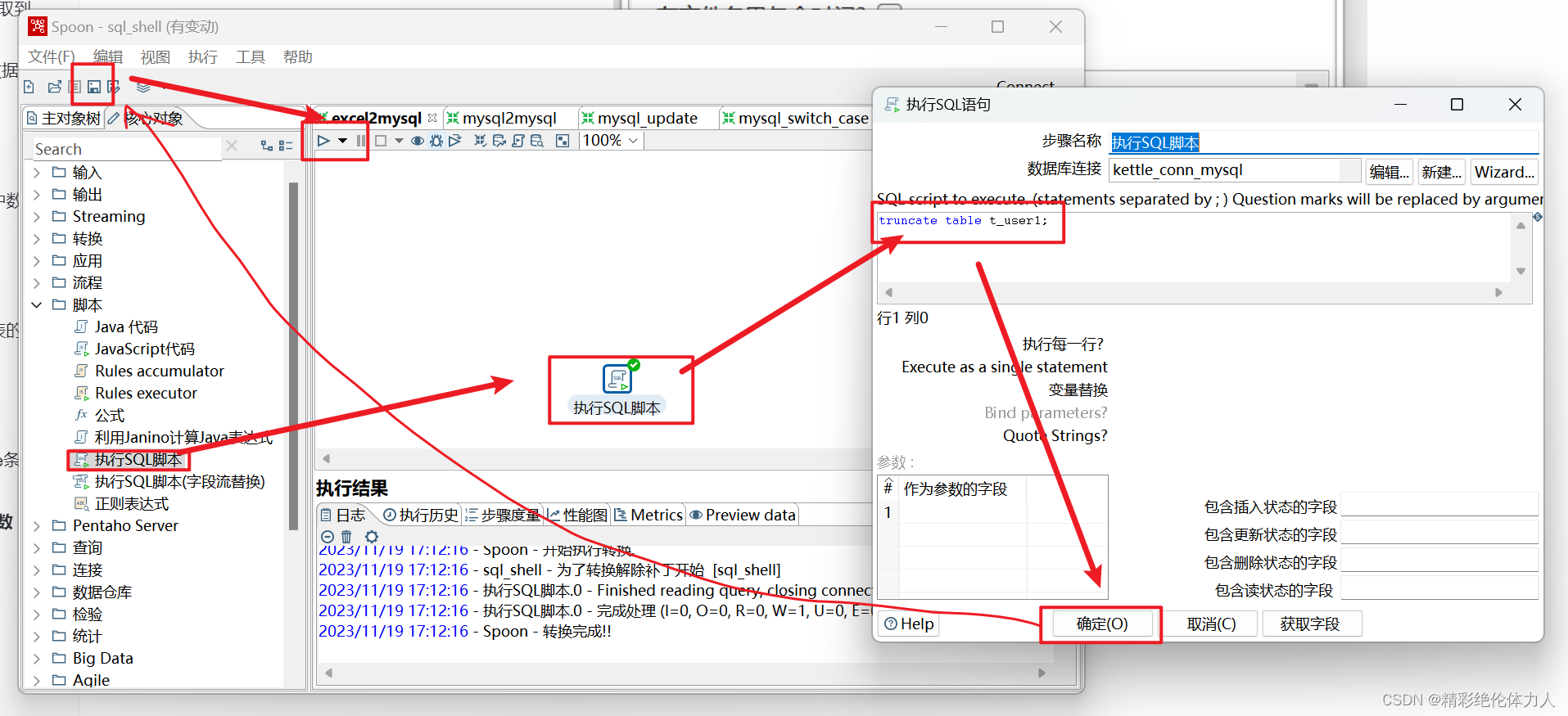Click the variable diamond icon beside SQL editor
This screenshot has height=716, width=1568.
(1538, 217)
